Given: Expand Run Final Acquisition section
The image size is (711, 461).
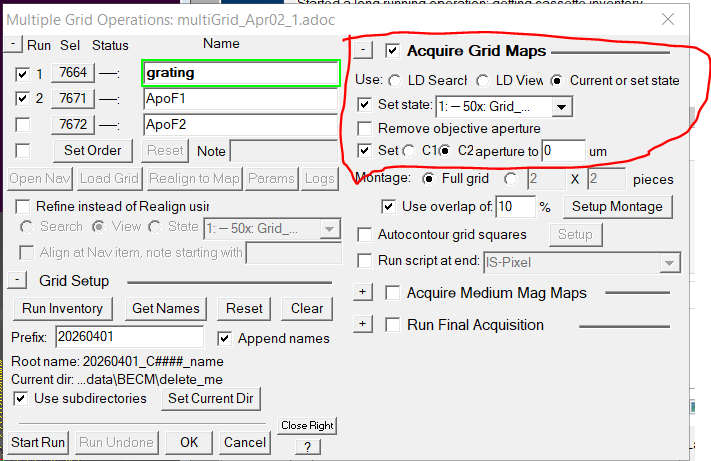Looking at the screenshot, I should click(x=363, y=324).
